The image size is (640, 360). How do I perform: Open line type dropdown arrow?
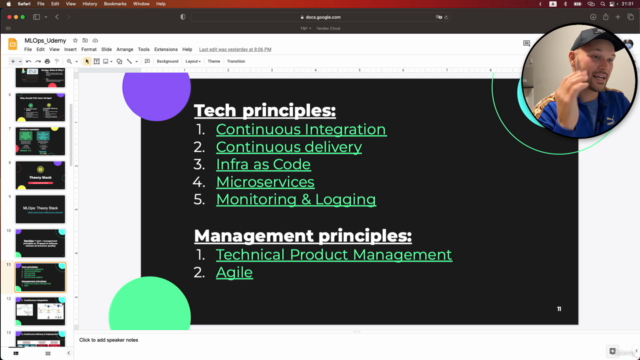[x=136, y=62]
